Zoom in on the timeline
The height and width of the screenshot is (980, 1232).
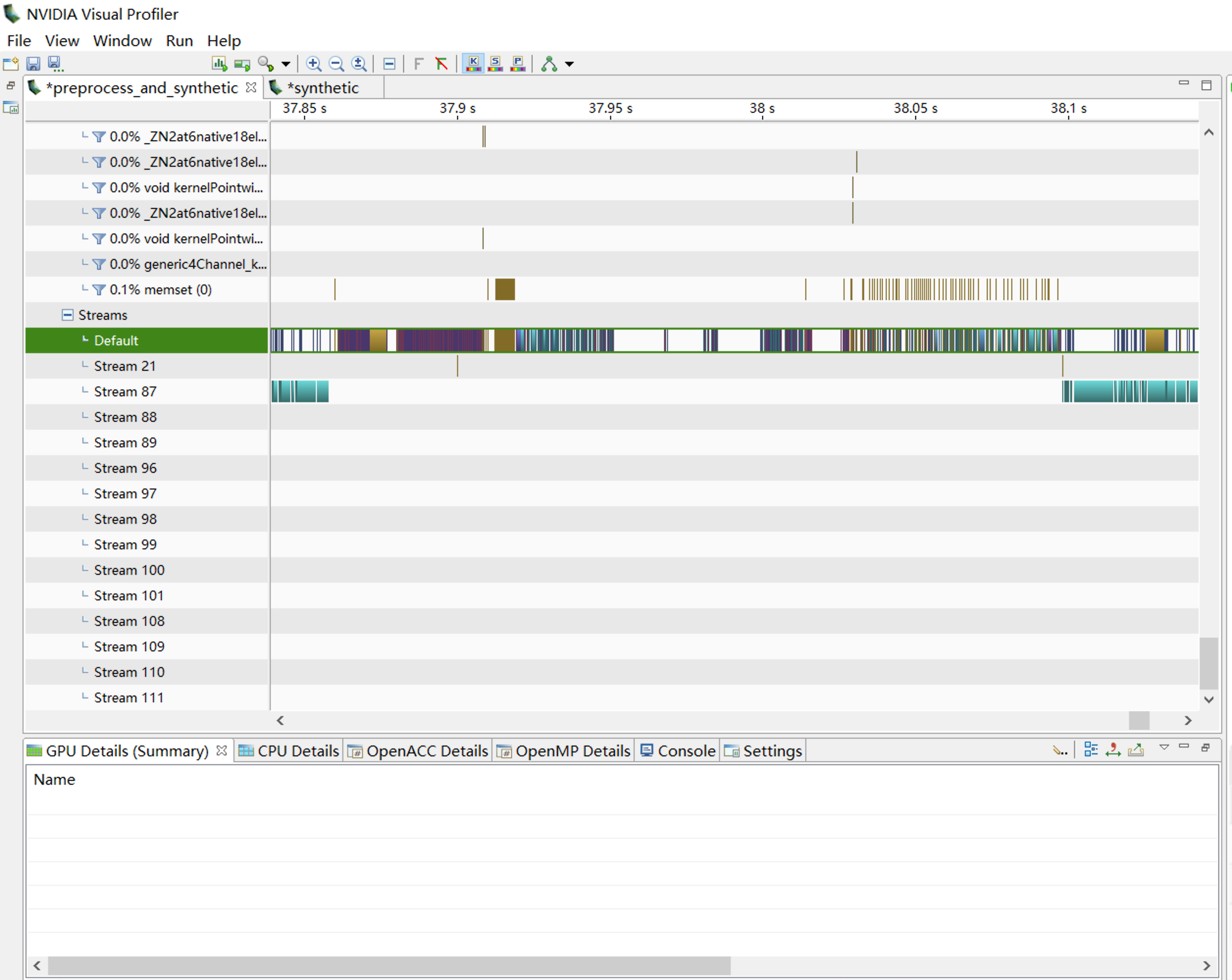coord(313,63)
